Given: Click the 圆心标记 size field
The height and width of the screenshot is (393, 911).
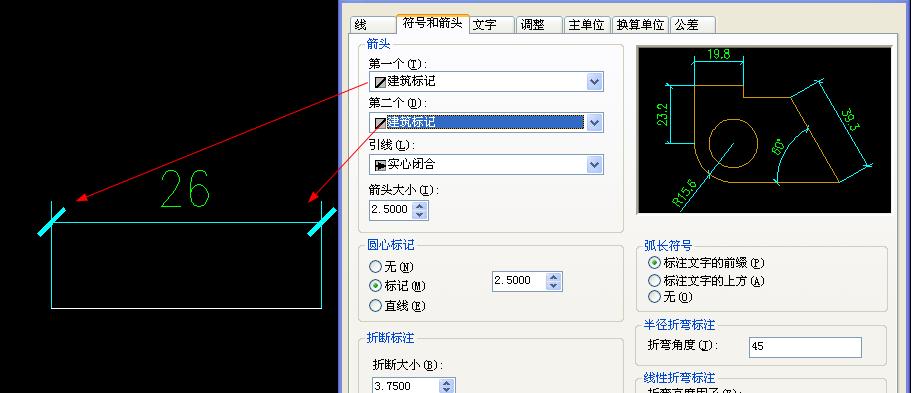Looking at the screenshot, I should click(519, 281).
